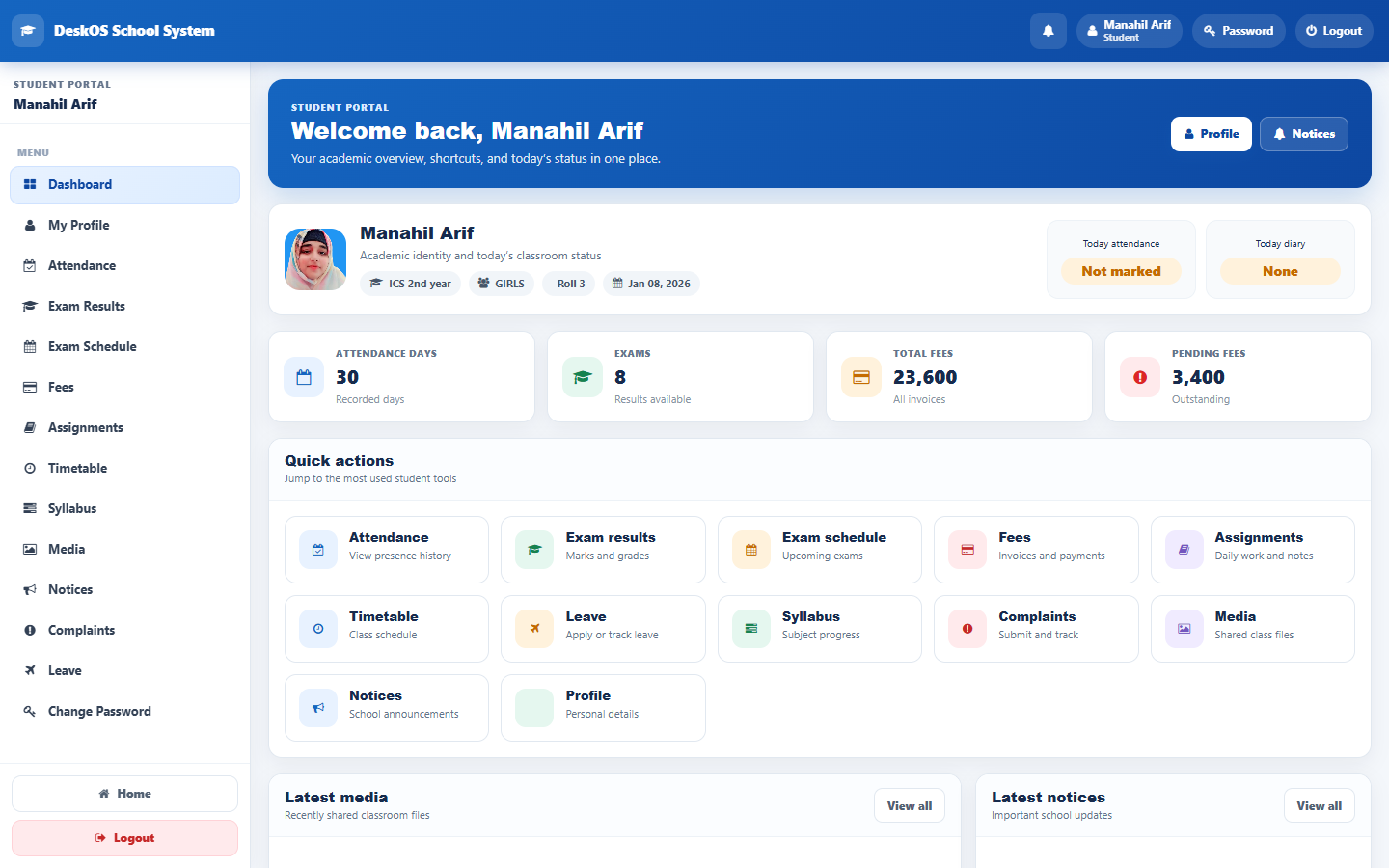The image size is (1389, 868).
Task: Open the Exam schedule calendar icon
Action: pos(751,550)
